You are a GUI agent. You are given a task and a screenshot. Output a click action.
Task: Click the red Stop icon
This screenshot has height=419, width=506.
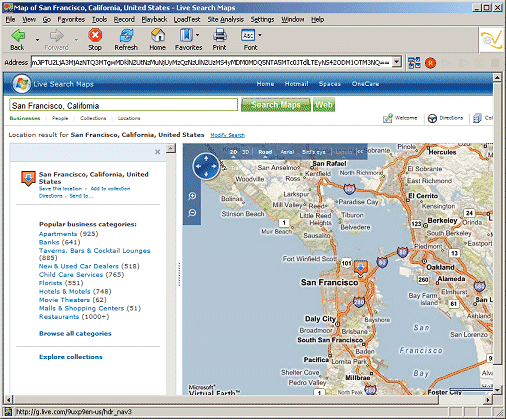95,35
